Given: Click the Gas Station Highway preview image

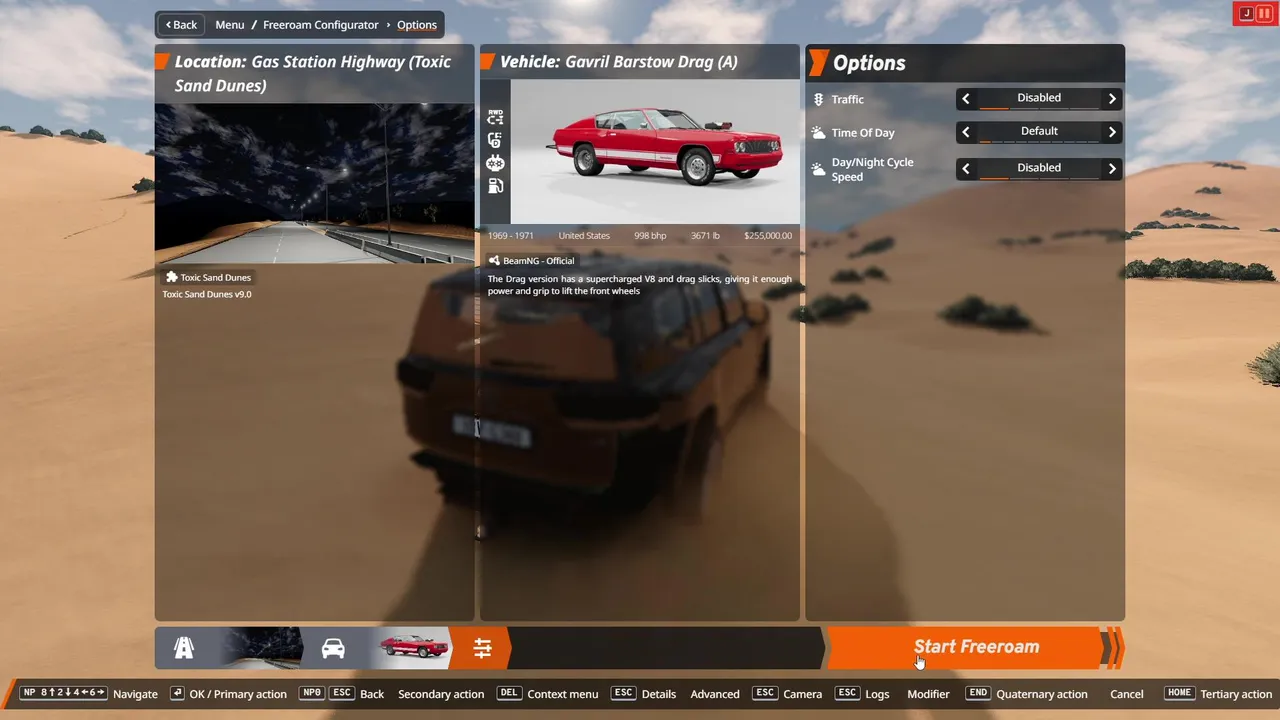Looking at the screenshot, I should [x=314, y=182].
